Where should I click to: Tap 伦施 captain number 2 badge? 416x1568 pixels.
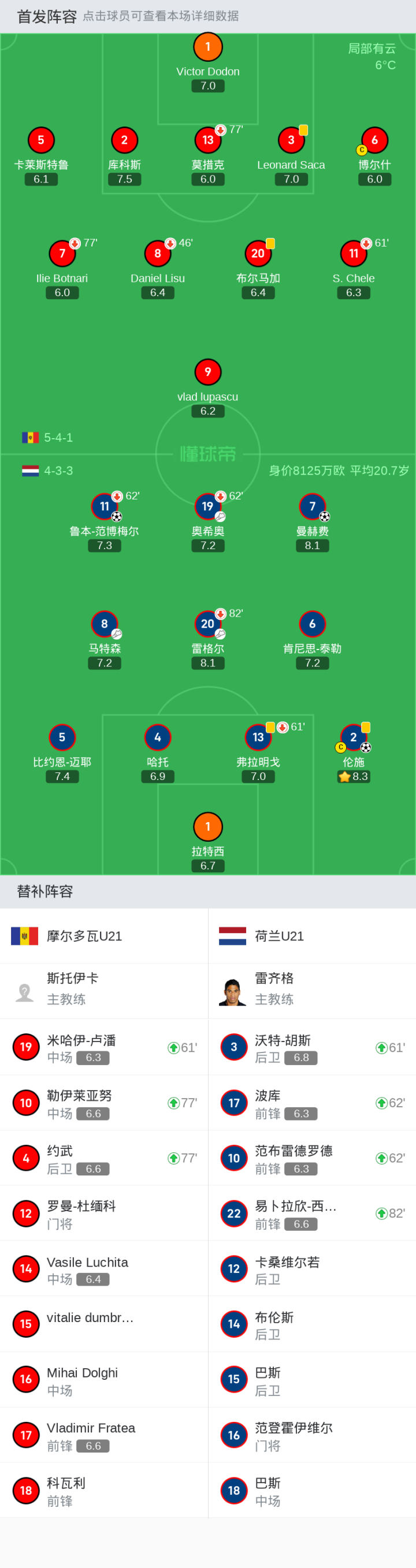[x=353, y=737]
